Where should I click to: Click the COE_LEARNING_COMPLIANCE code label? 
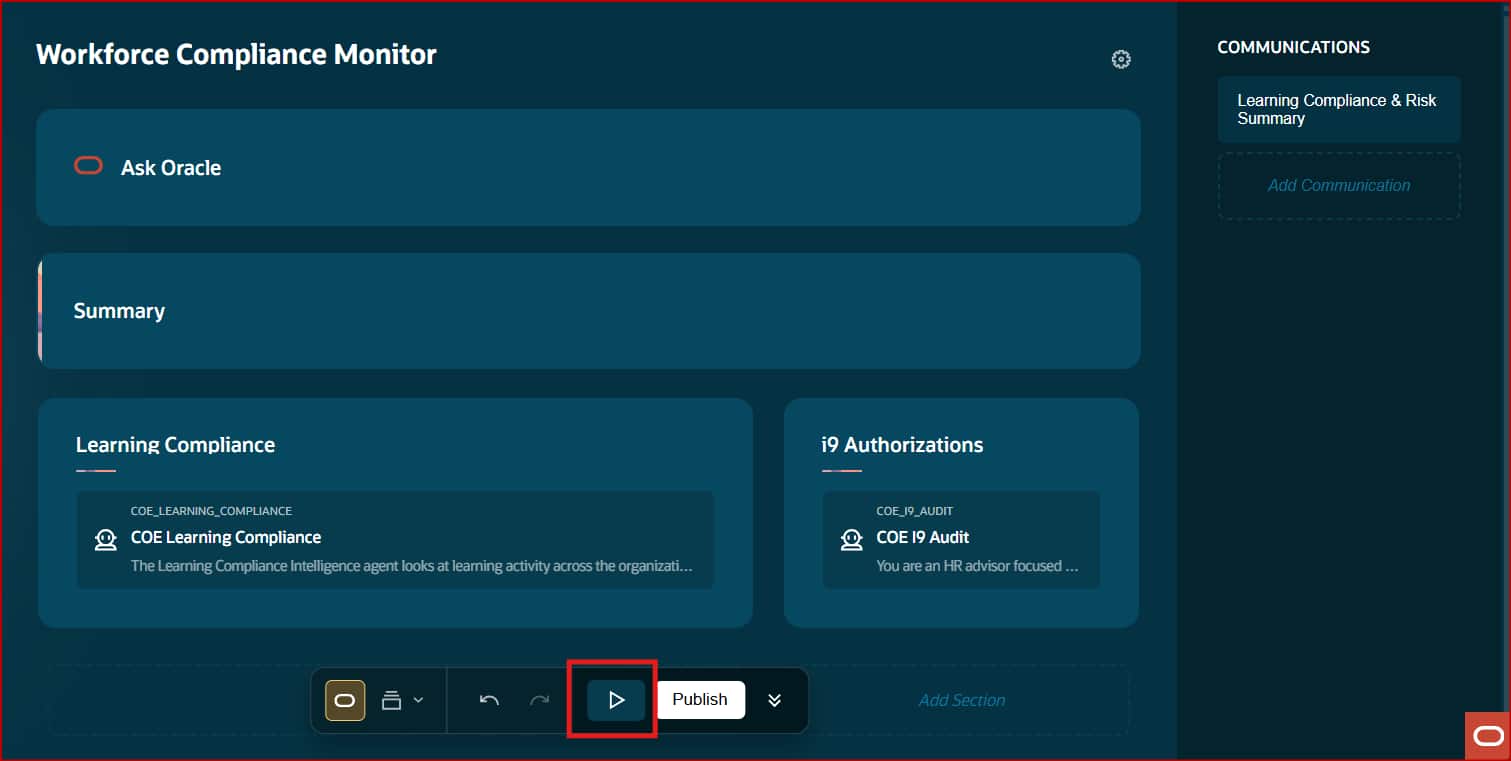pos(211,511)
